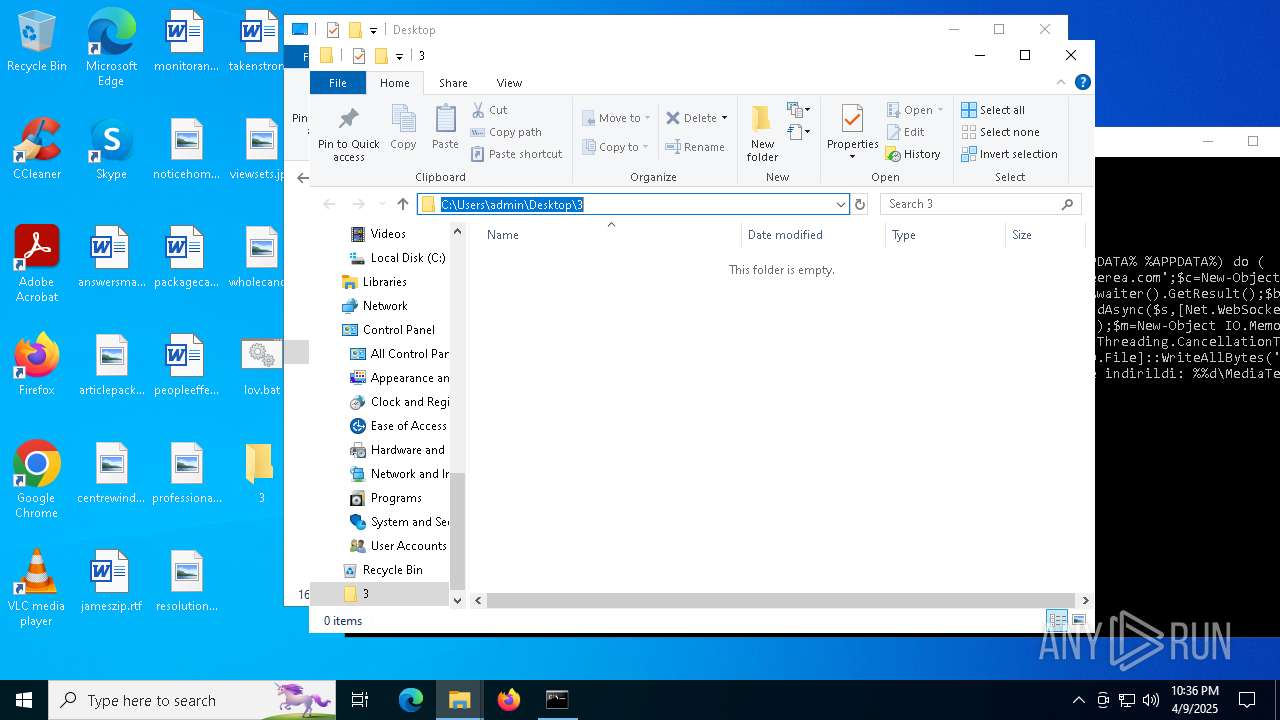Open History in the ribbon
The height and width of the screenshot is (720, 1280).
point(913,154)
